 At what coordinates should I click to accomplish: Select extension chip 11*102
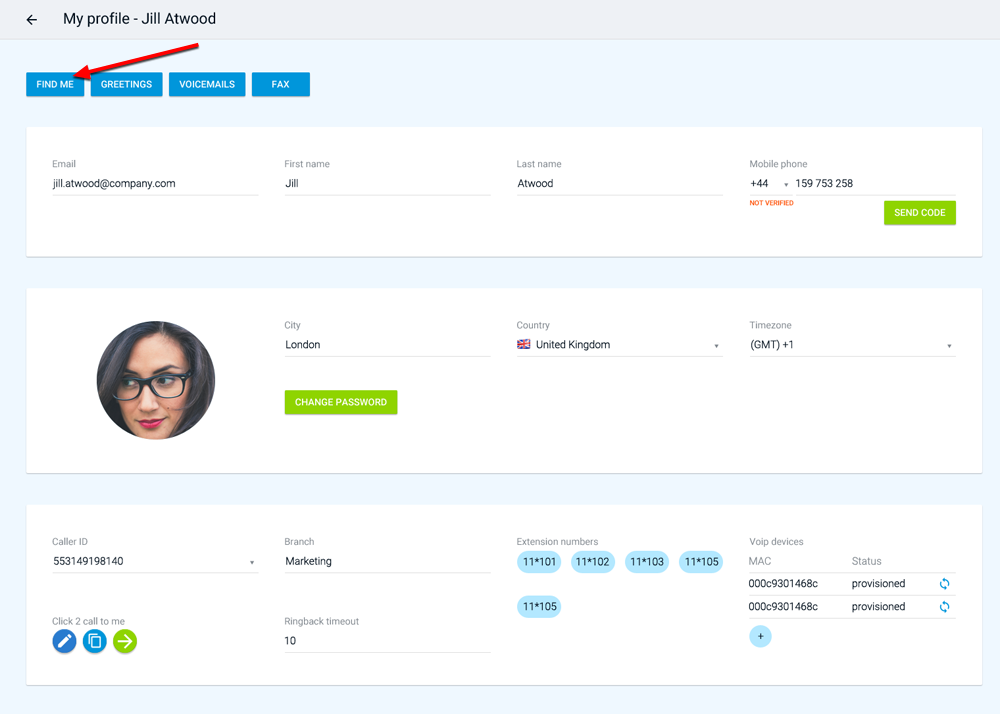[592, 562]
